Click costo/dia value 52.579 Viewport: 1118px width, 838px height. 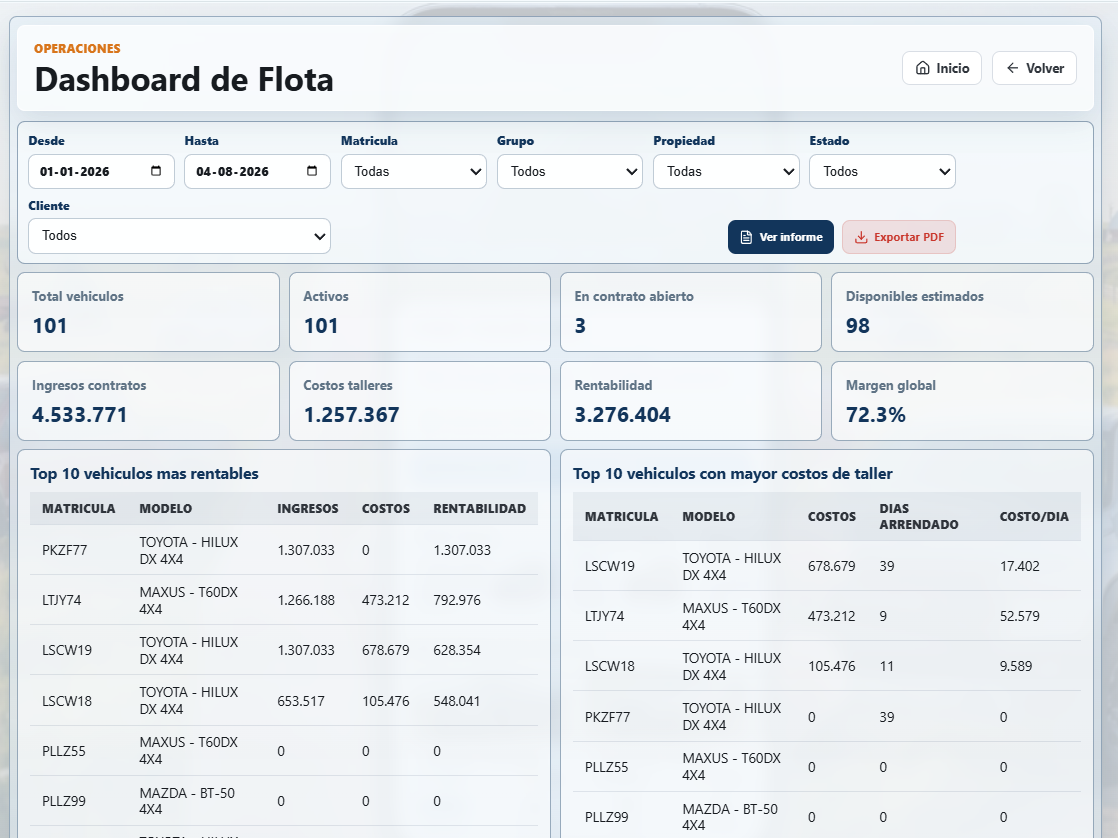tap(1020, 616)
